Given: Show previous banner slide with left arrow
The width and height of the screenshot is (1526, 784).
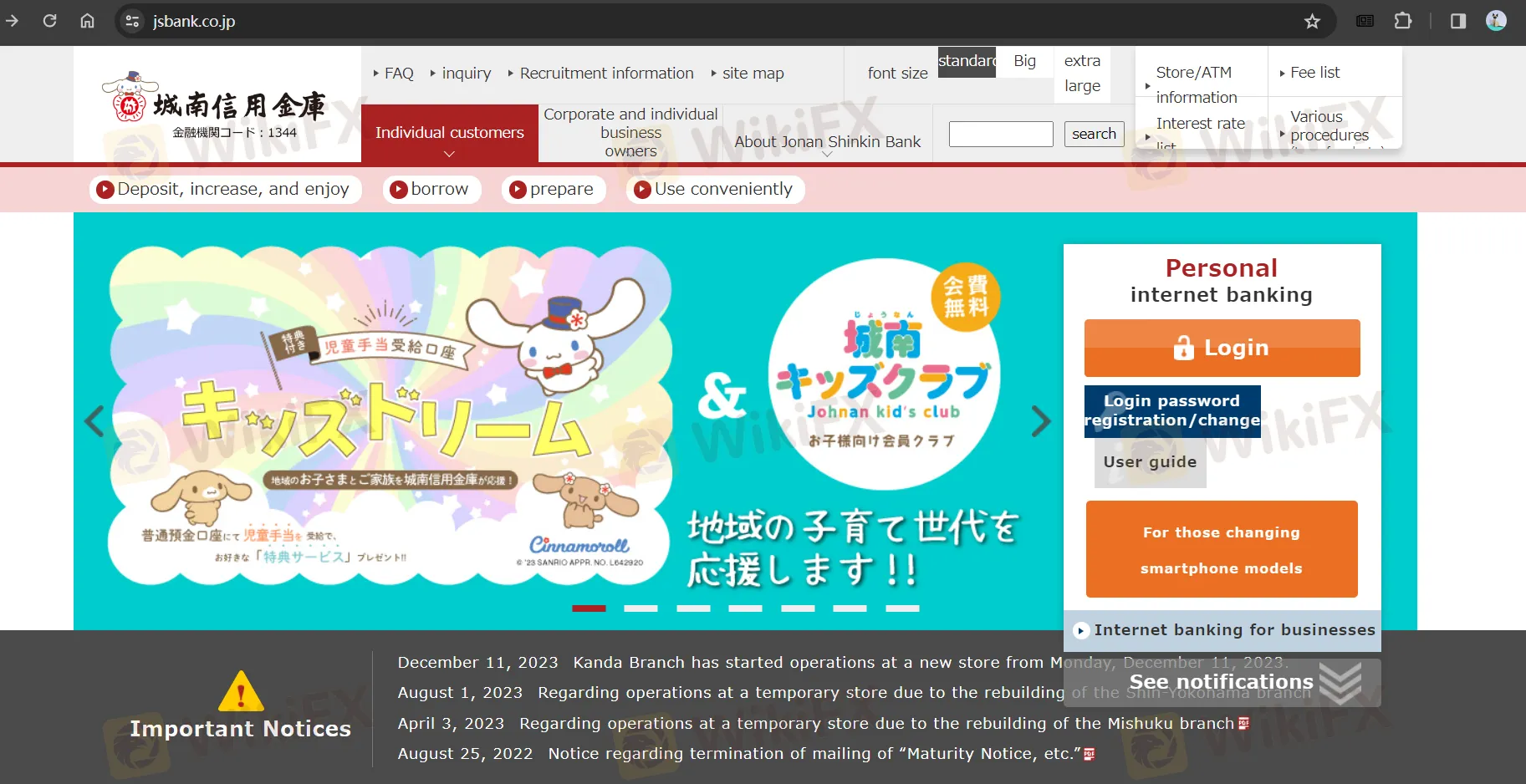Looking at the screenshot, I should click(94, 421).
